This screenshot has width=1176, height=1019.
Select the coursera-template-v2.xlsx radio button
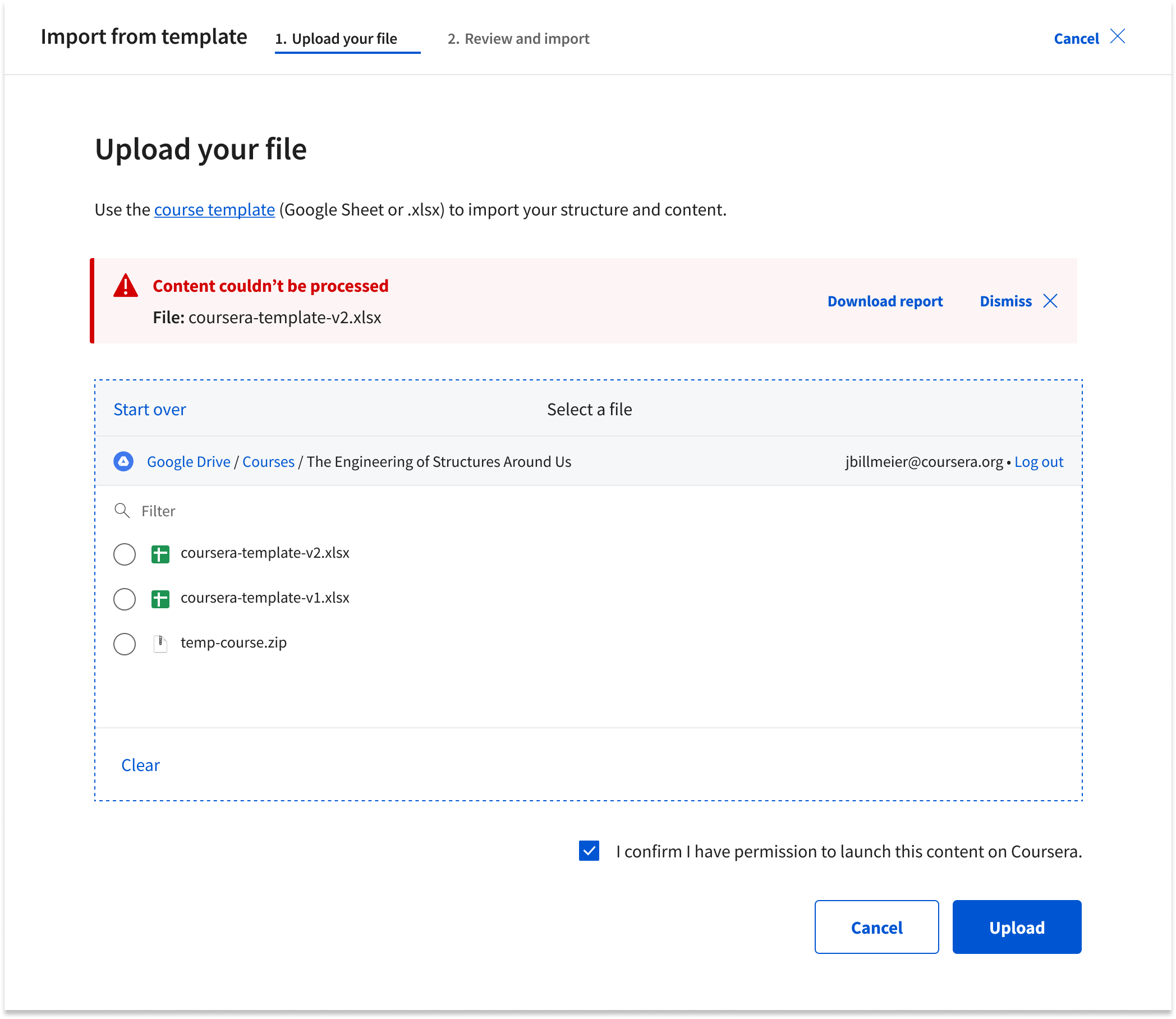click(125, 554)
